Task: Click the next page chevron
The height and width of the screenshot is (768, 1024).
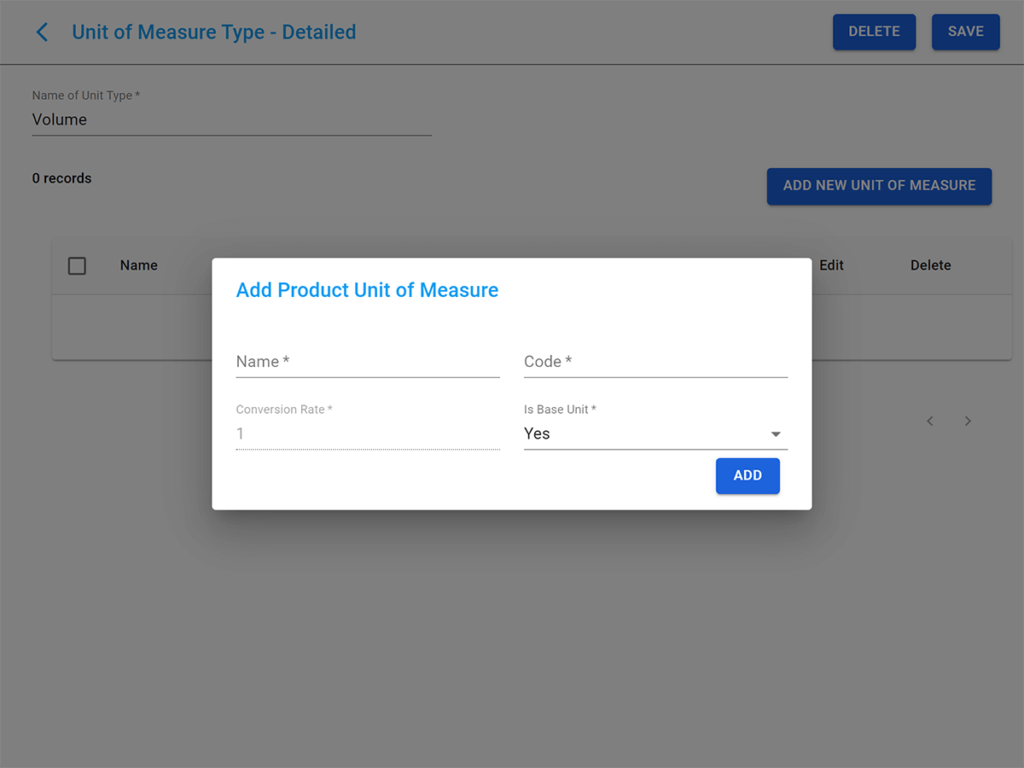Action: (x=968, y=421)
